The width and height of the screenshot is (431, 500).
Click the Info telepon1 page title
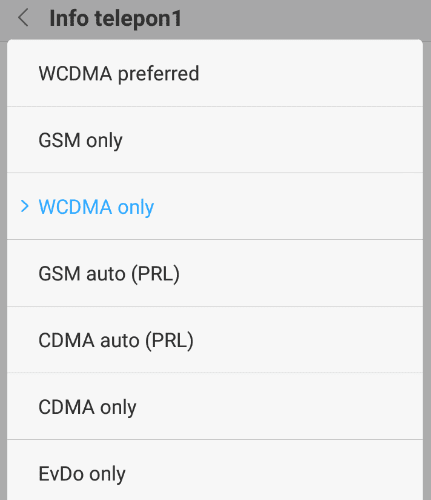point(115,19)
